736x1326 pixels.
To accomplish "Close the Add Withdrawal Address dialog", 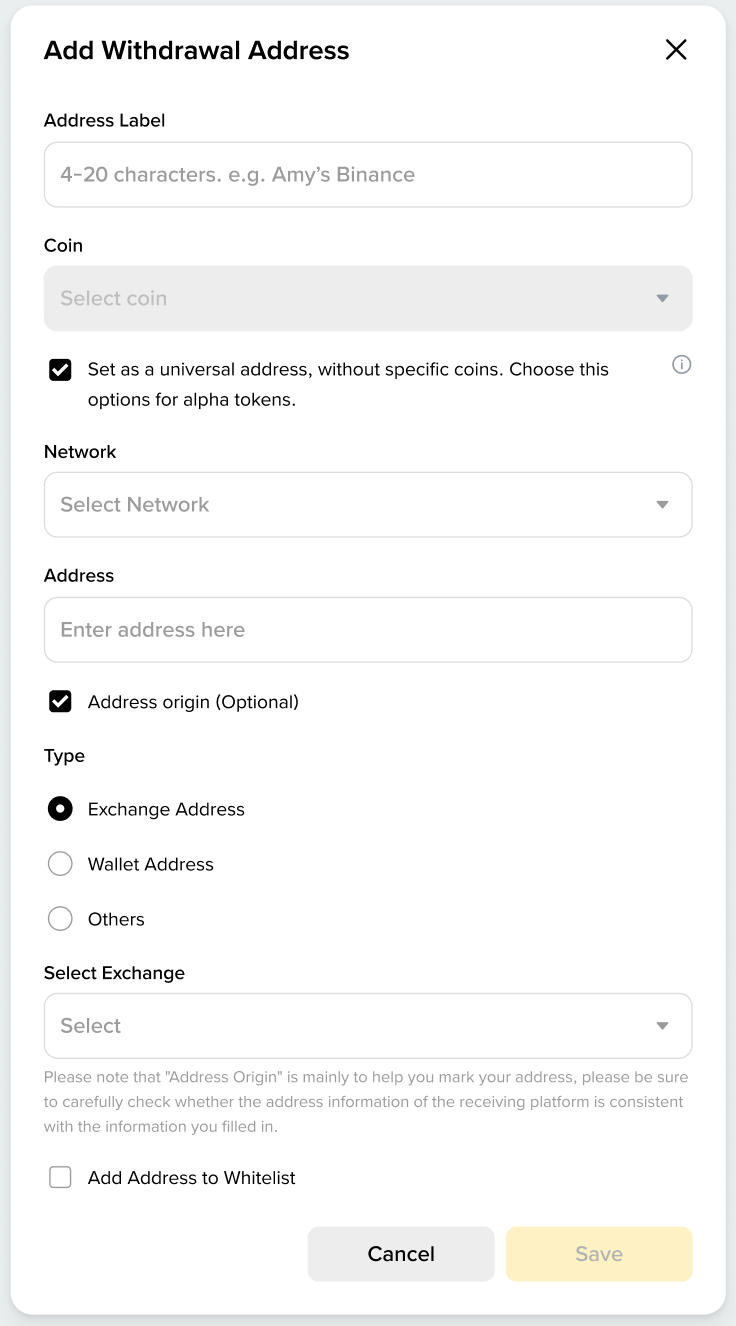I will pos(676,50).
